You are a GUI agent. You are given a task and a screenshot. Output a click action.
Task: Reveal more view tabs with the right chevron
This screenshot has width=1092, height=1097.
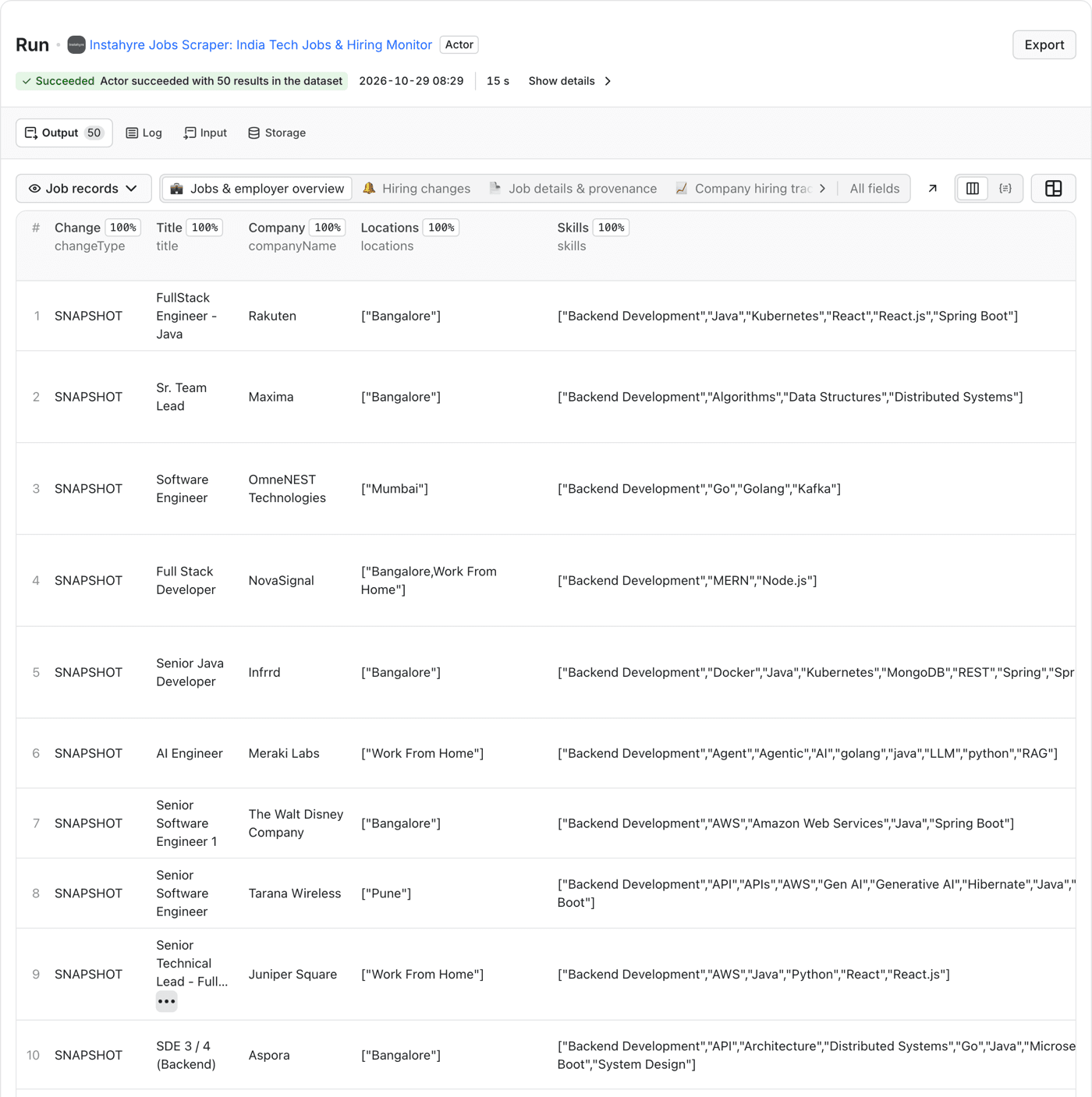point(822,189)
